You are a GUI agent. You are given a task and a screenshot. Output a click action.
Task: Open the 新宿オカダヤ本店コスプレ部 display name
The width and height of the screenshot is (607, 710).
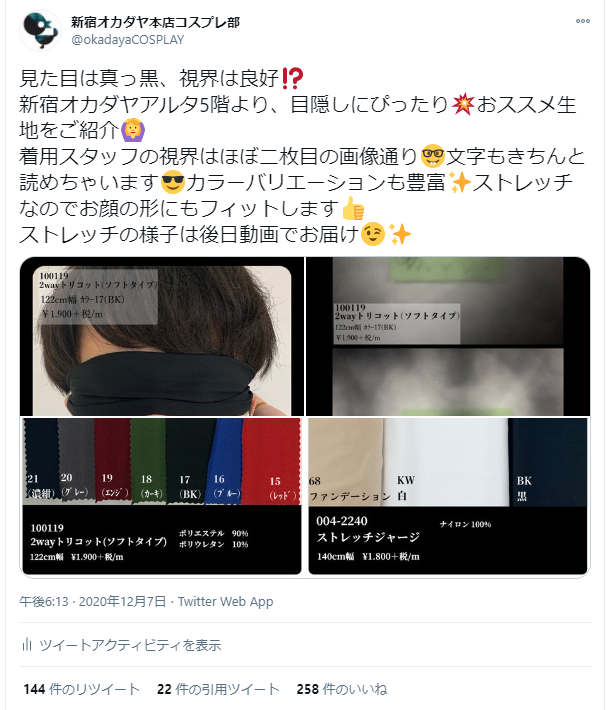coord(155,22)
